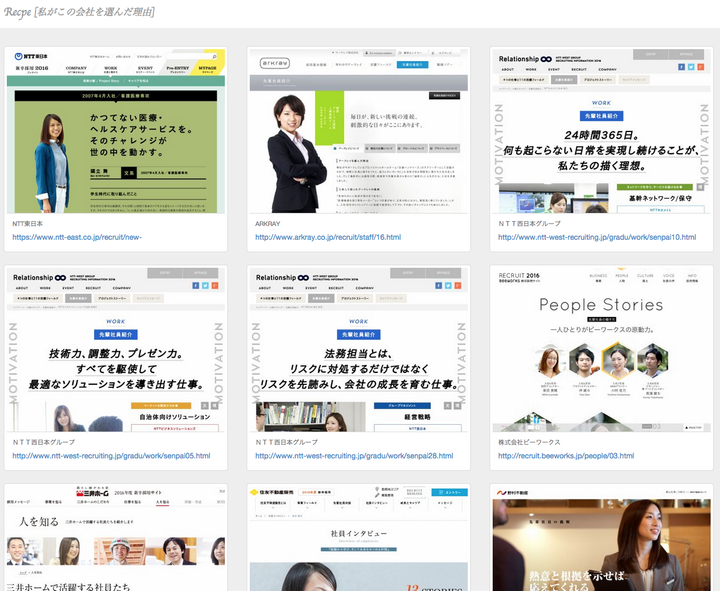Follow the ntt-west-recruiting senpai10.html link

[x=597, y=237]
